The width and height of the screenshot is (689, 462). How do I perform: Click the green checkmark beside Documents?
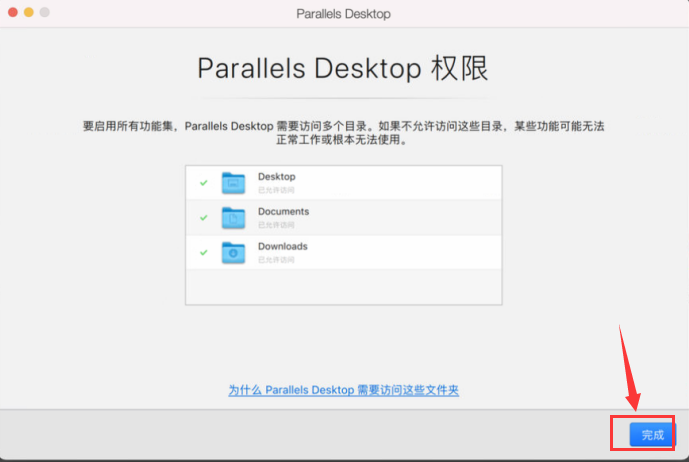[204, 217]
